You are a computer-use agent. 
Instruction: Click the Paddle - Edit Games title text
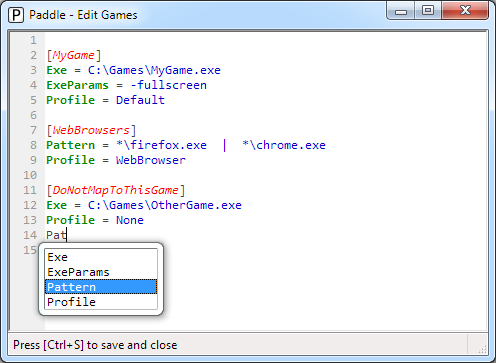[x=83, y=15]
